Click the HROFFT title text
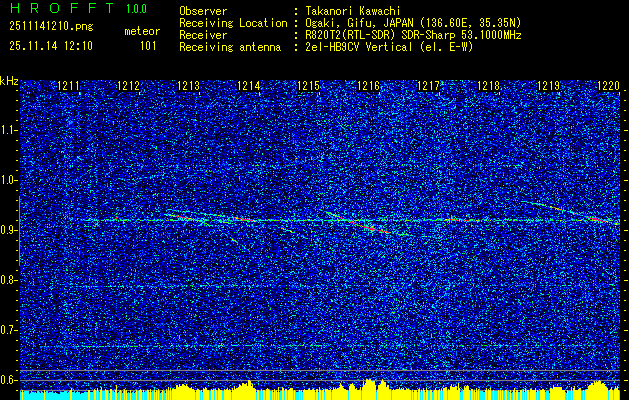Image resolution: width=629 pixels, height=400 pixels. click(x=62, y=8)
